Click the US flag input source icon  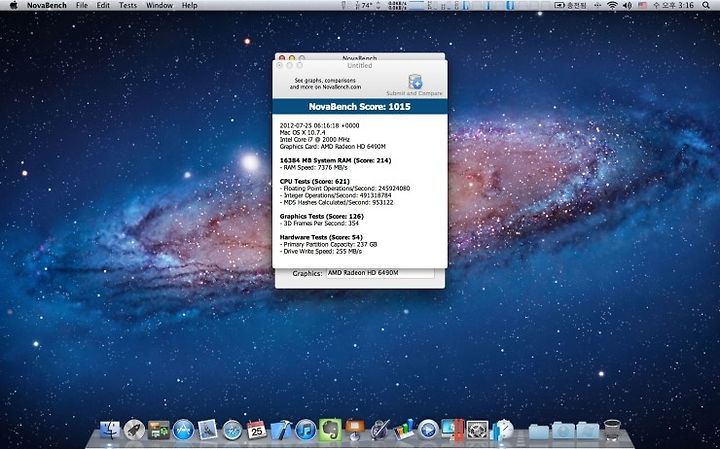[642, 5]
